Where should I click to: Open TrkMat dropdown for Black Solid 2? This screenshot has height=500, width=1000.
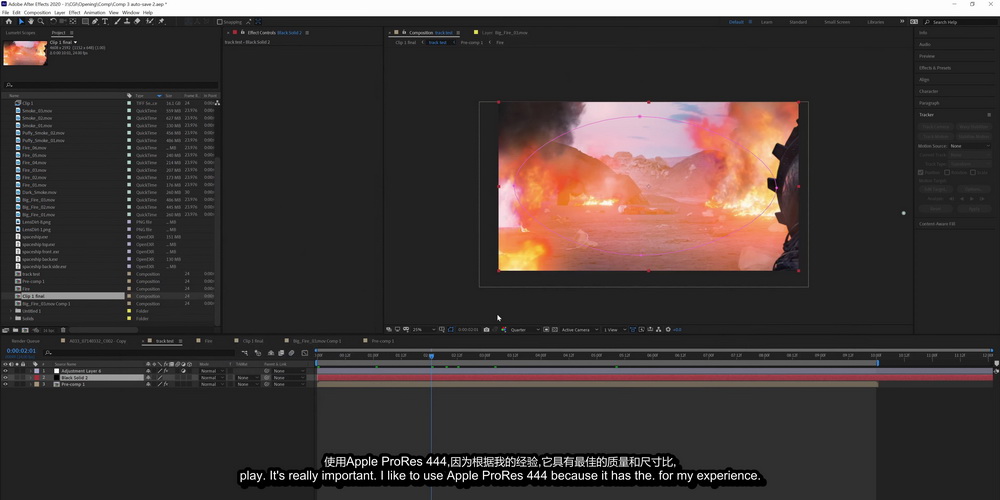pos(248,378)
